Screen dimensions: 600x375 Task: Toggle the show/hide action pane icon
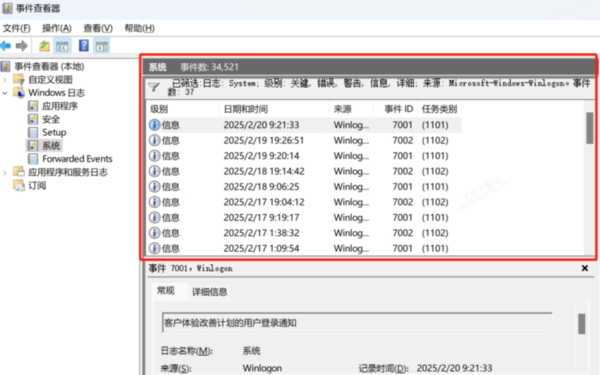point(101,46)
